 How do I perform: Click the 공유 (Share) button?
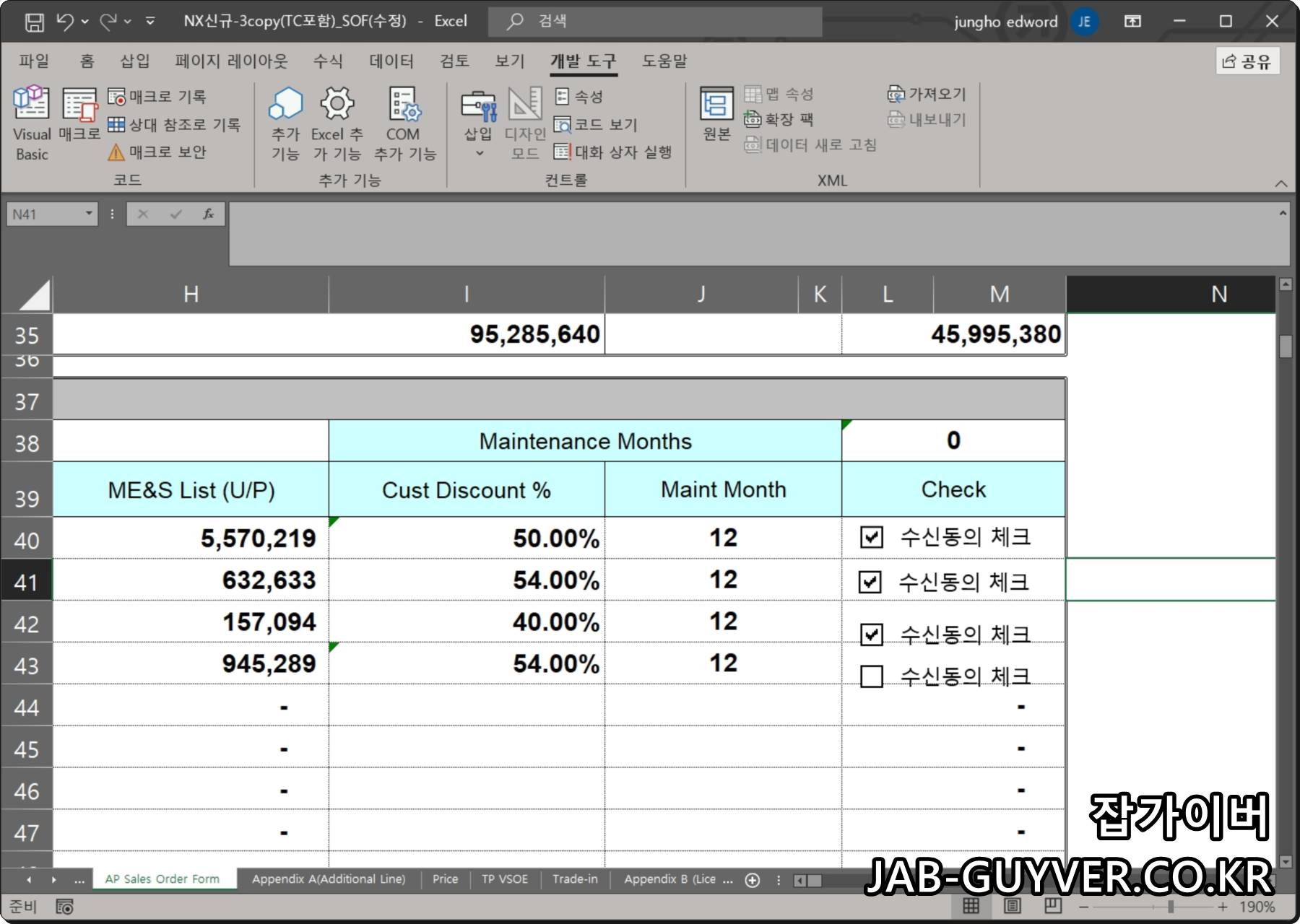point(1247,61)
